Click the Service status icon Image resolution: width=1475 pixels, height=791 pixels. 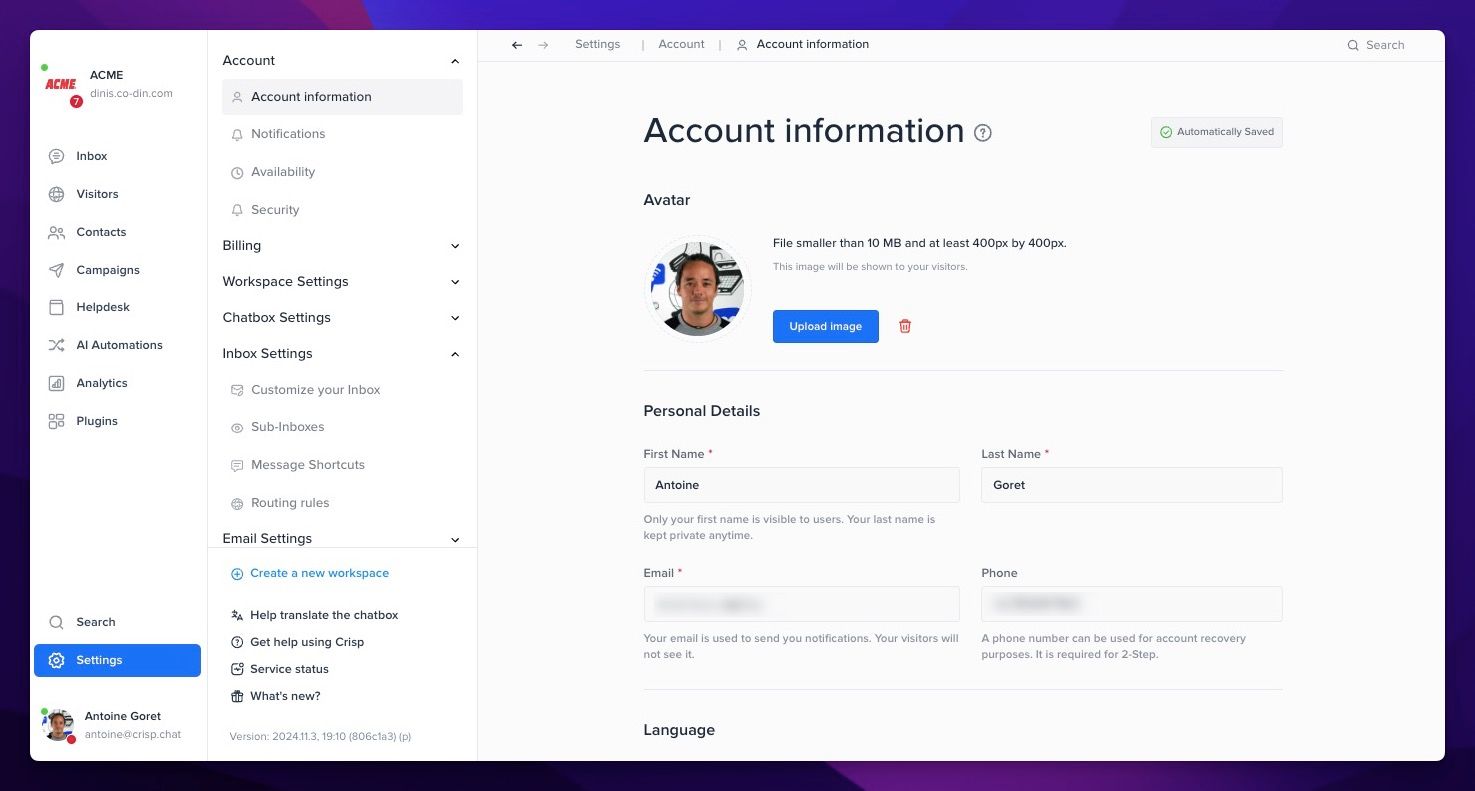coord(237,669)
